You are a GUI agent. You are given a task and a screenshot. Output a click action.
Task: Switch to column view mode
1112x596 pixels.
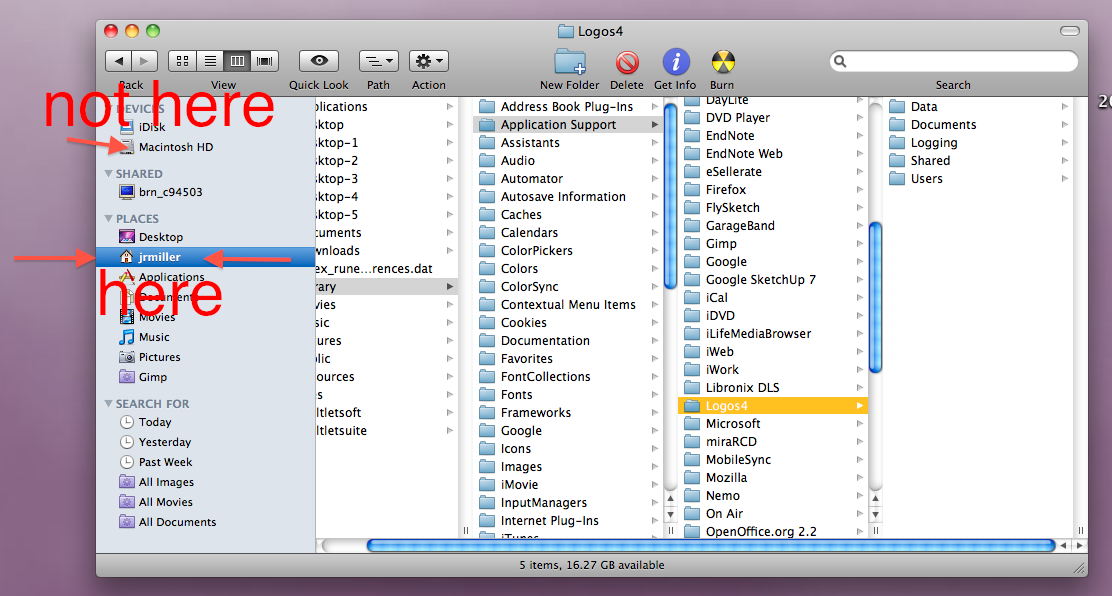click(237, 61)
